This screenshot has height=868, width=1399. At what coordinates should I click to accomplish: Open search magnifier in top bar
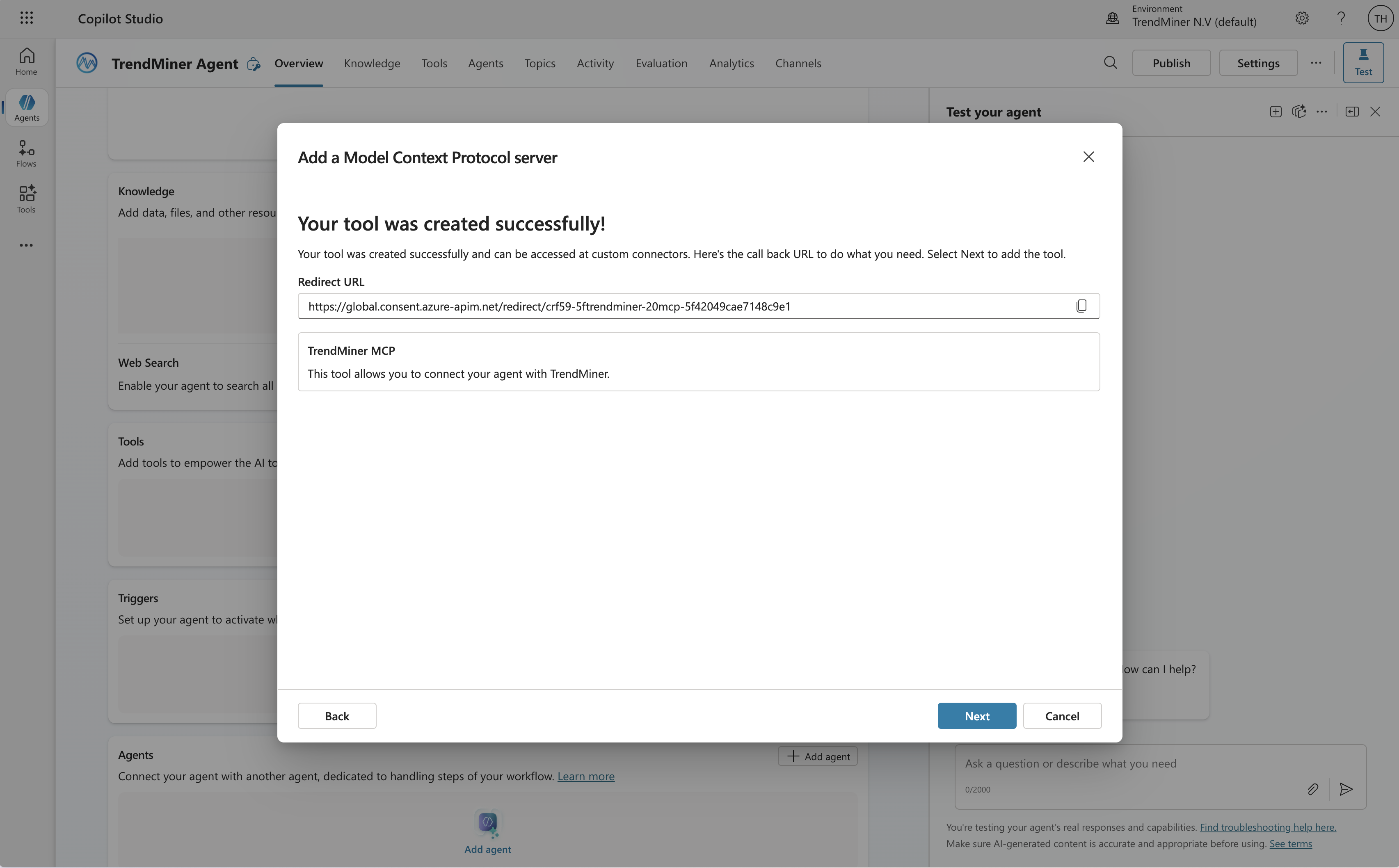pos(1110,63)
